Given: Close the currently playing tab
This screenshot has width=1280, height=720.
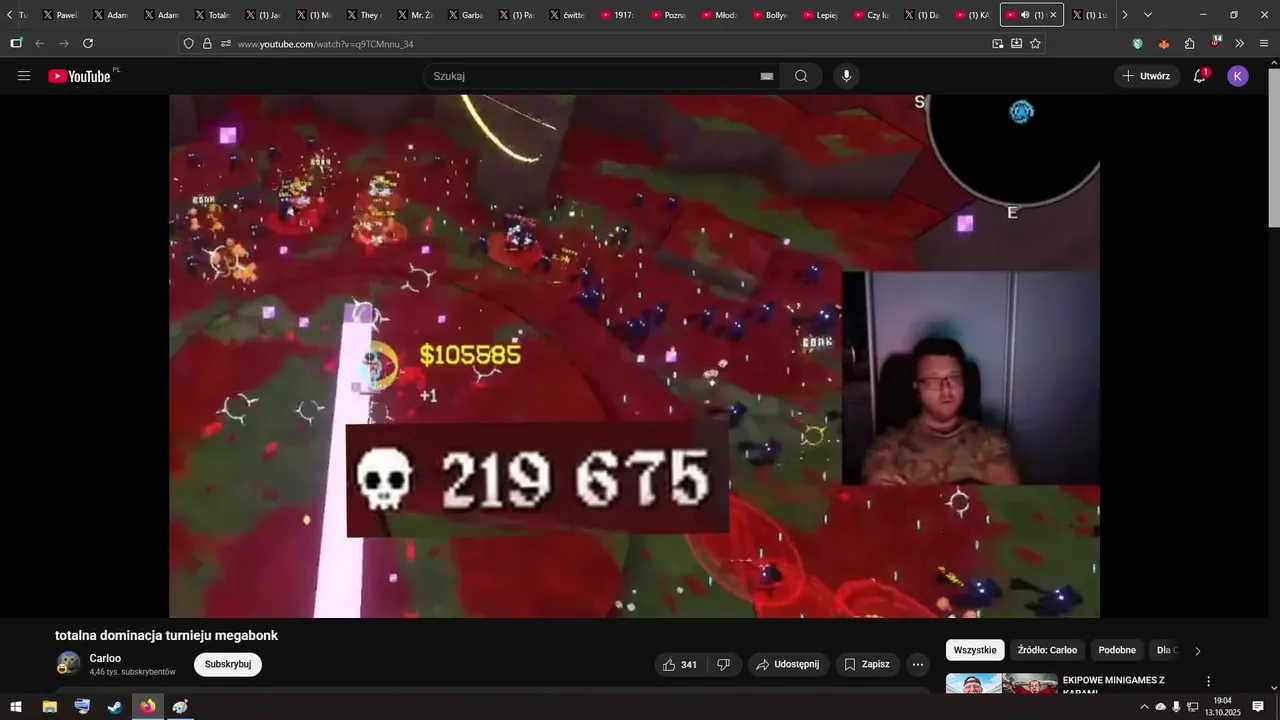Looking at the screenshot, I should 1053,15.
